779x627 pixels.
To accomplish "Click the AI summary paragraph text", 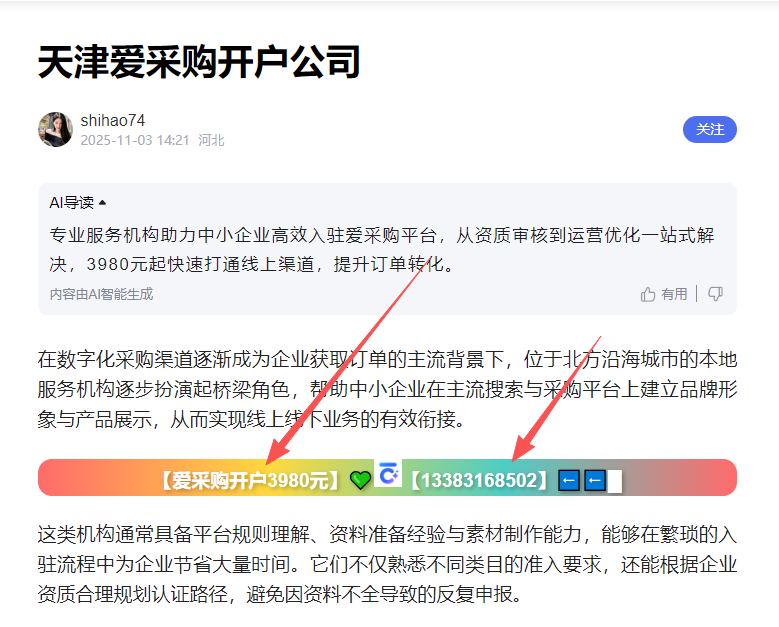I will pyautogui.click(x=382, y=249).
